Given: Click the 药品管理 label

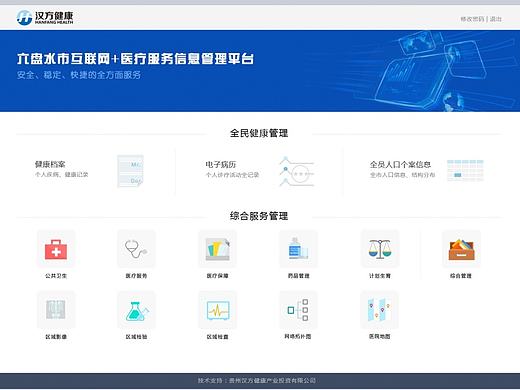Looking at the screenshot, I should pyautogui.click(x=298, y=276).
